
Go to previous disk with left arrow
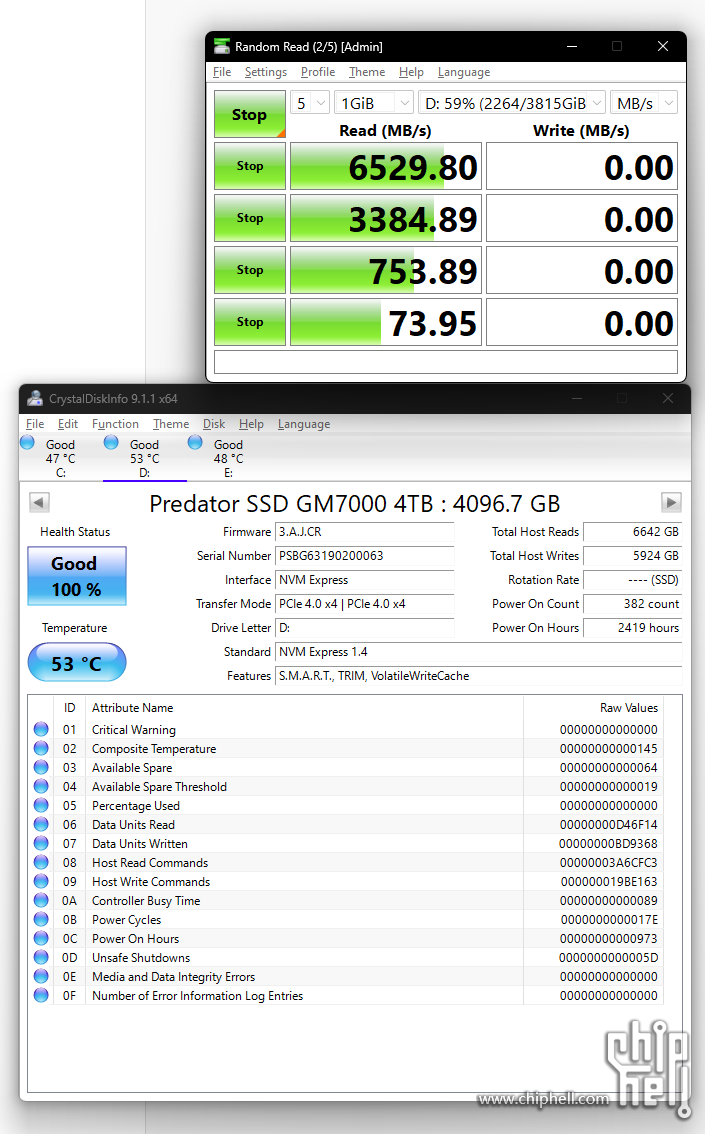pos(40,502)
